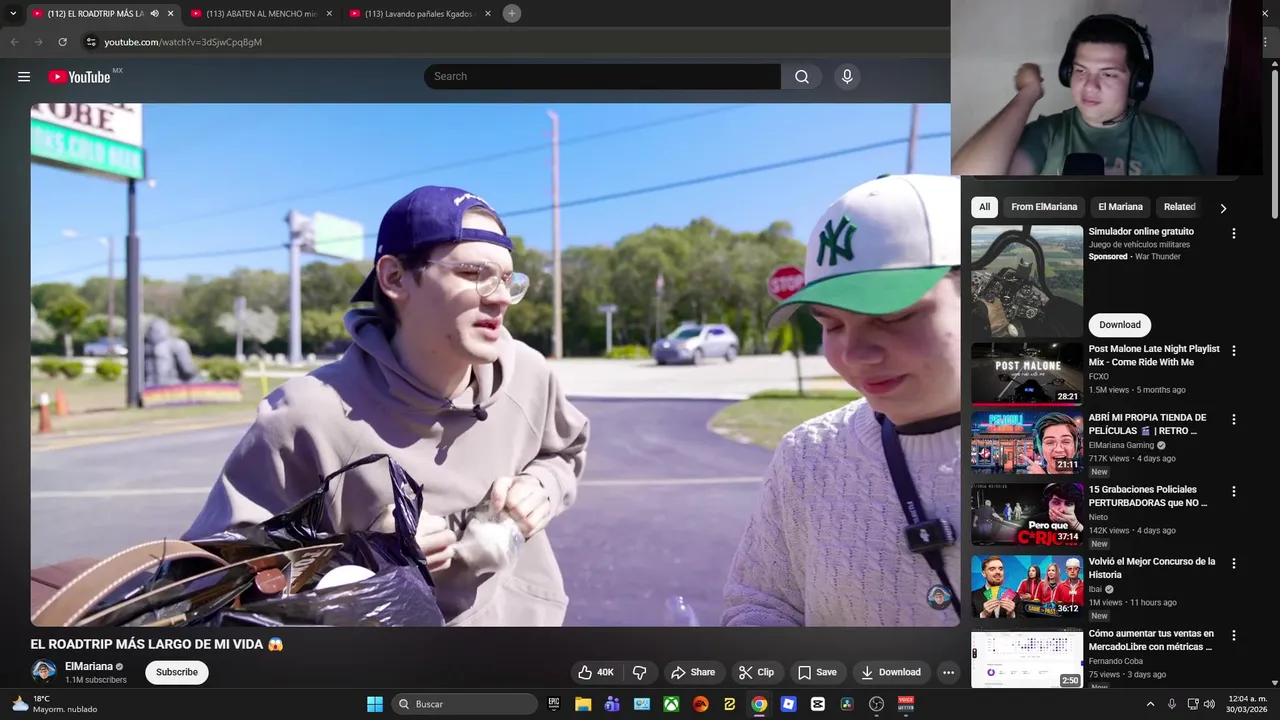Show next filter chips with arrow

(1222, 208)
